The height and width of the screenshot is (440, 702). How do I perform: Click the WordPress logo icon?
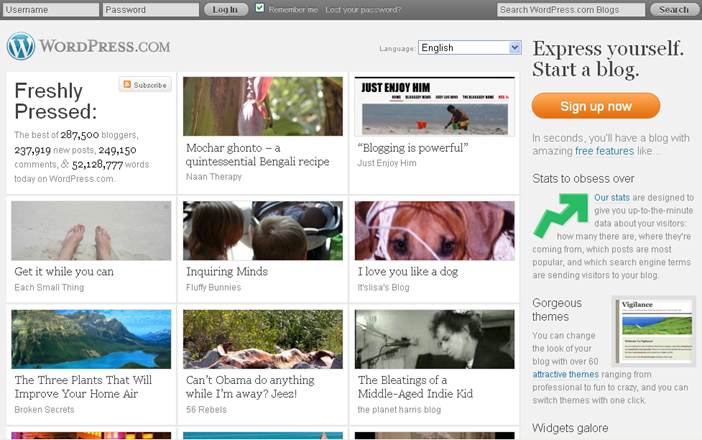21,46
